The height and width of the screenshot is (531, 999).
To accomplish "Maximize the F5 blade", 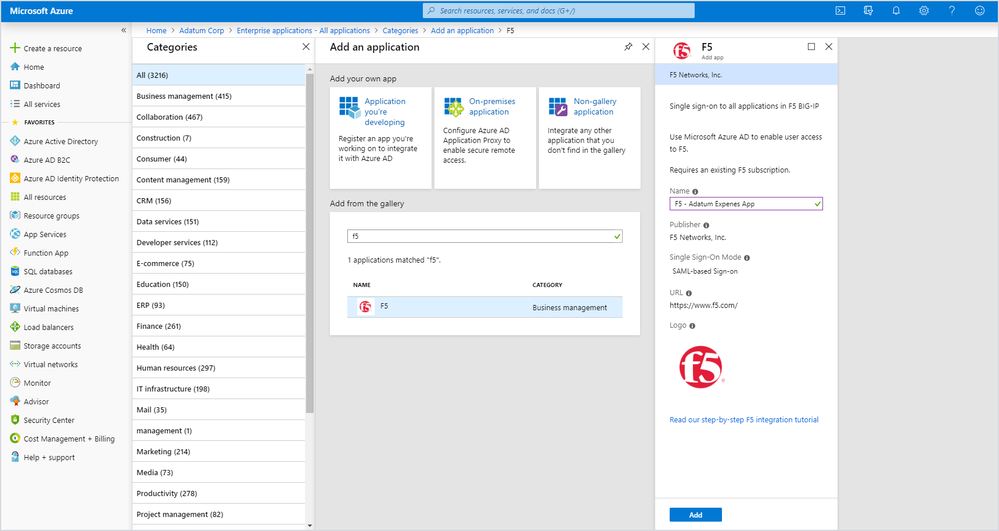I will click(x=811, y=47).
